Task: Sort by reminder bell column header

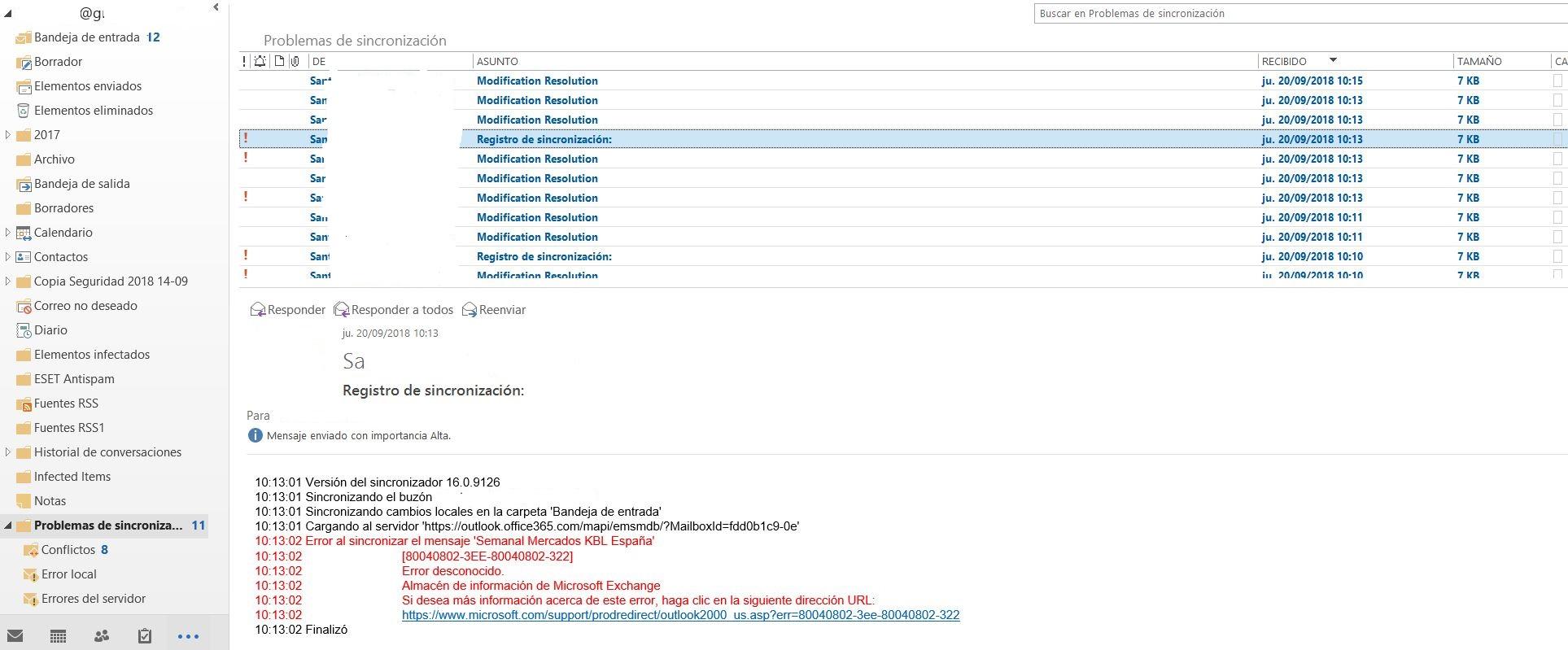Action: tap(260, 61)
